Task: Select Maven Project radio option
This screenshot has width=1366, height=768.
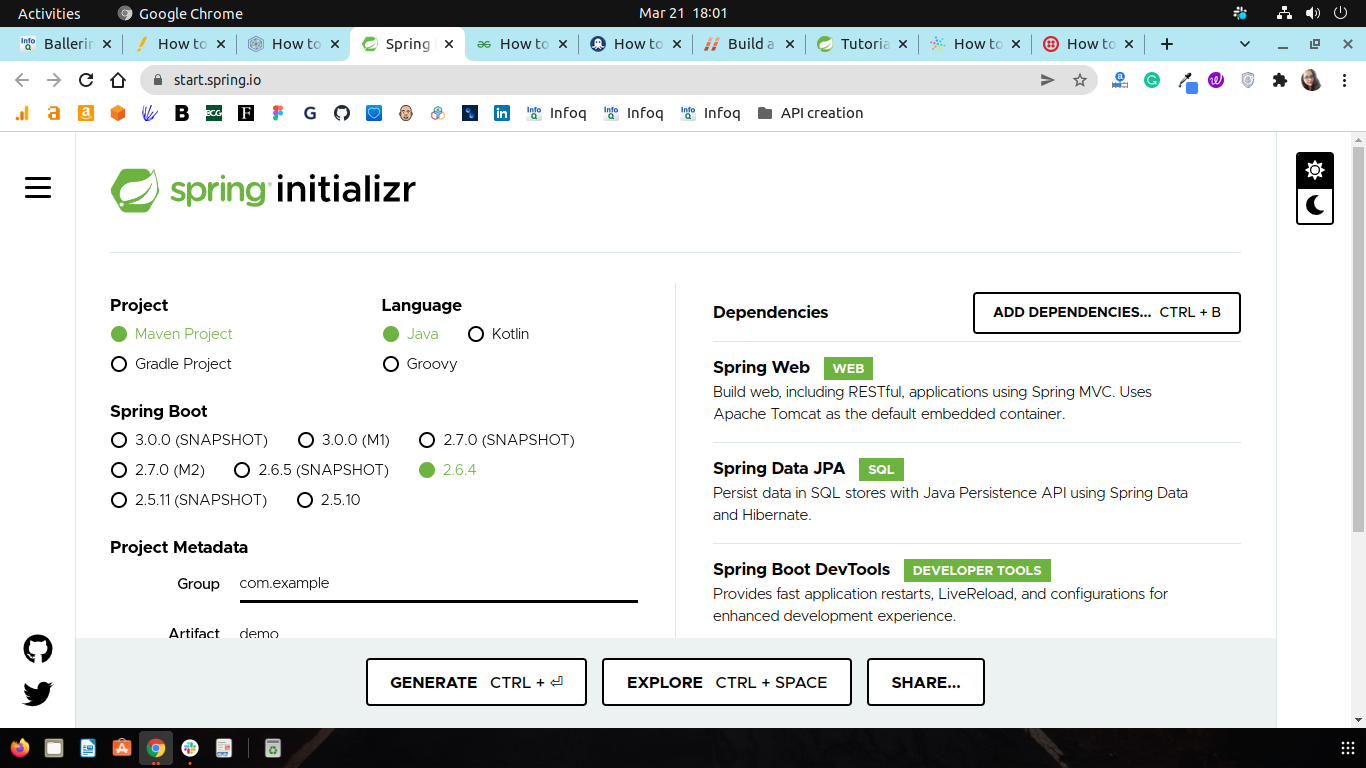Action: pos(172,334)
